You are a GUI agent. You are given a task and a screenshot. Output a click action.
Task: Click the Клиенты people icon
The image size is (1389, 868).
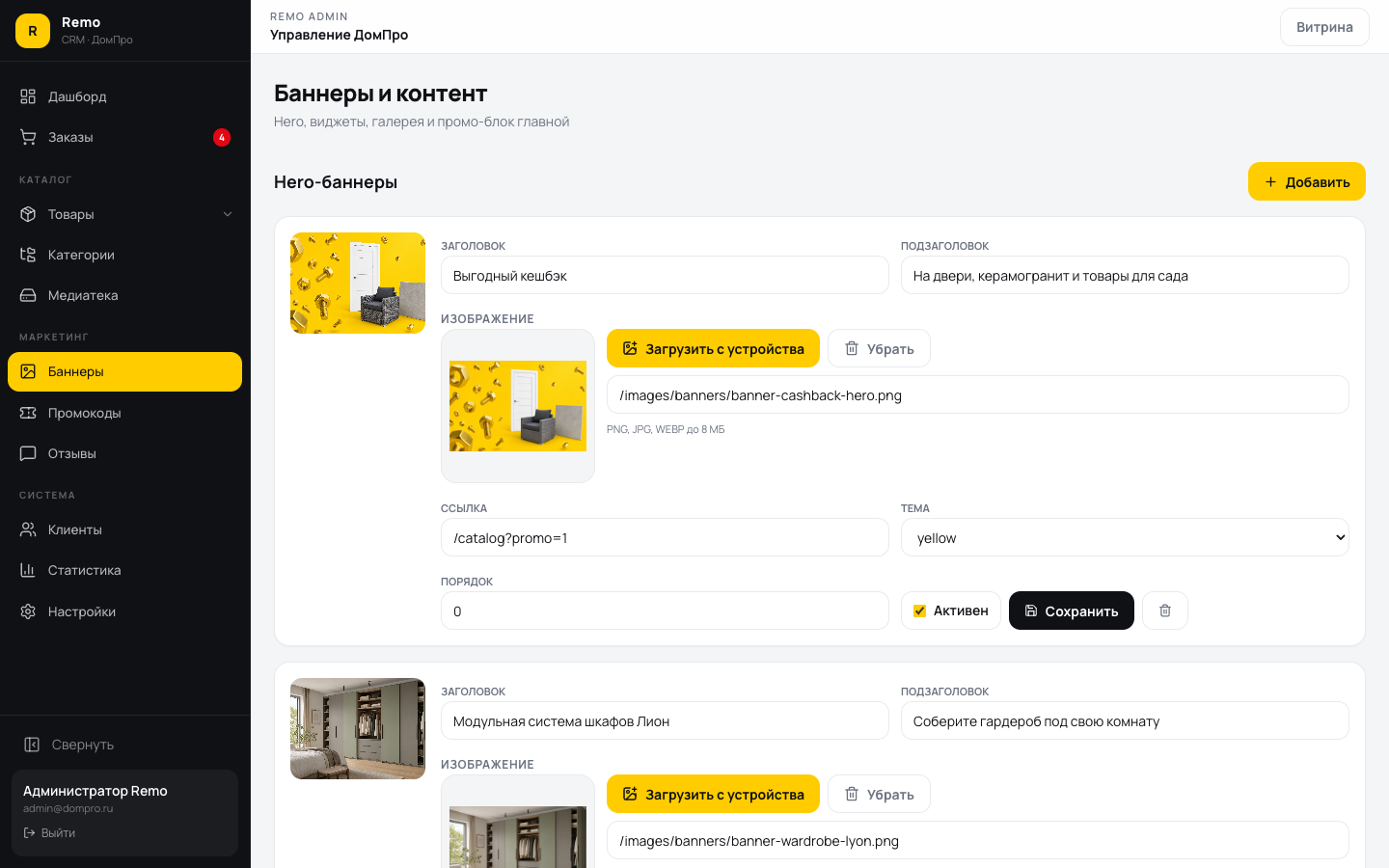28,529
